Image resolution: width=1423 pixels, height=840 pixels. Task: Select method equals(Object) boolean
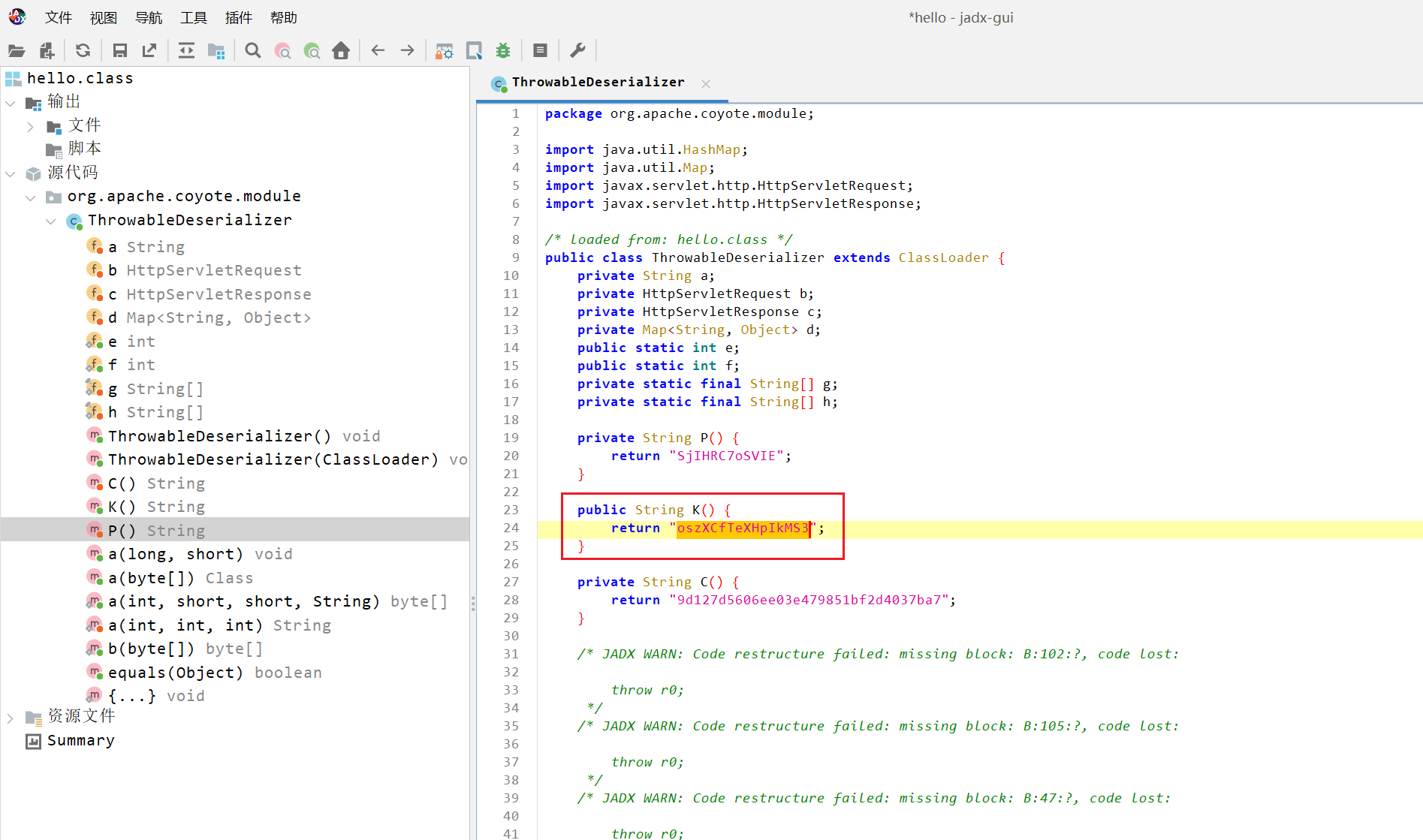(215, 673)
